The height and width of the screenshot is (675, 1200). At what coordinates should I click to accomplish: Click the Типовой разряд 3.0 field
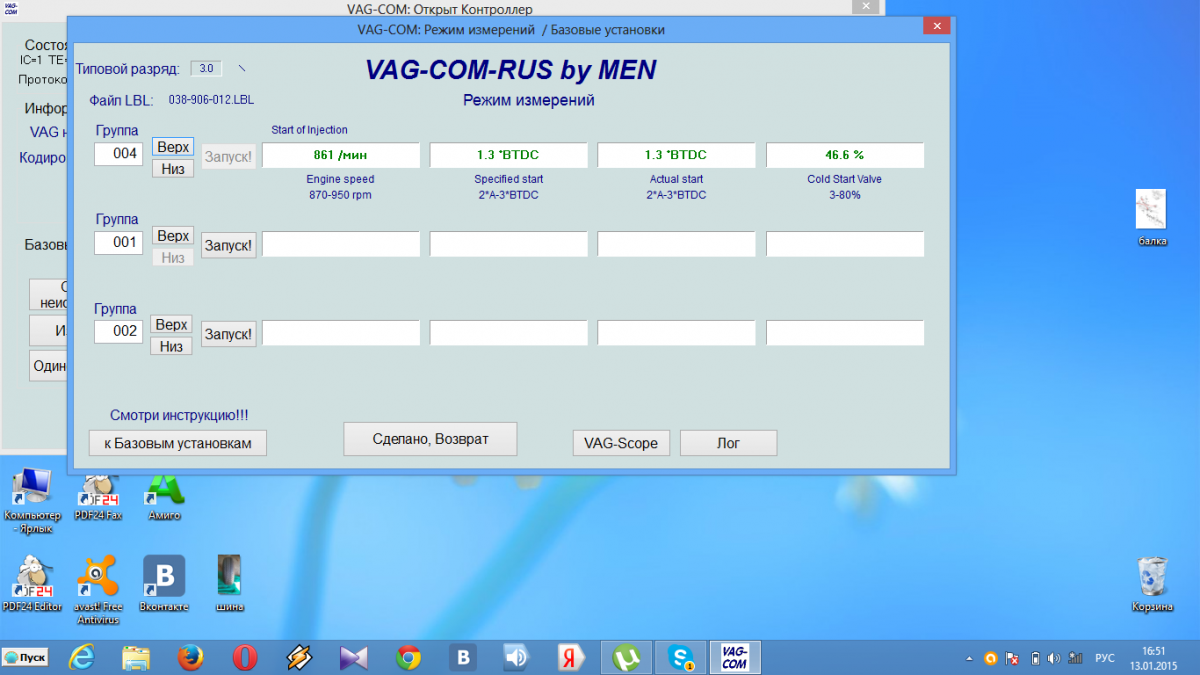click(x=206, y=69)
